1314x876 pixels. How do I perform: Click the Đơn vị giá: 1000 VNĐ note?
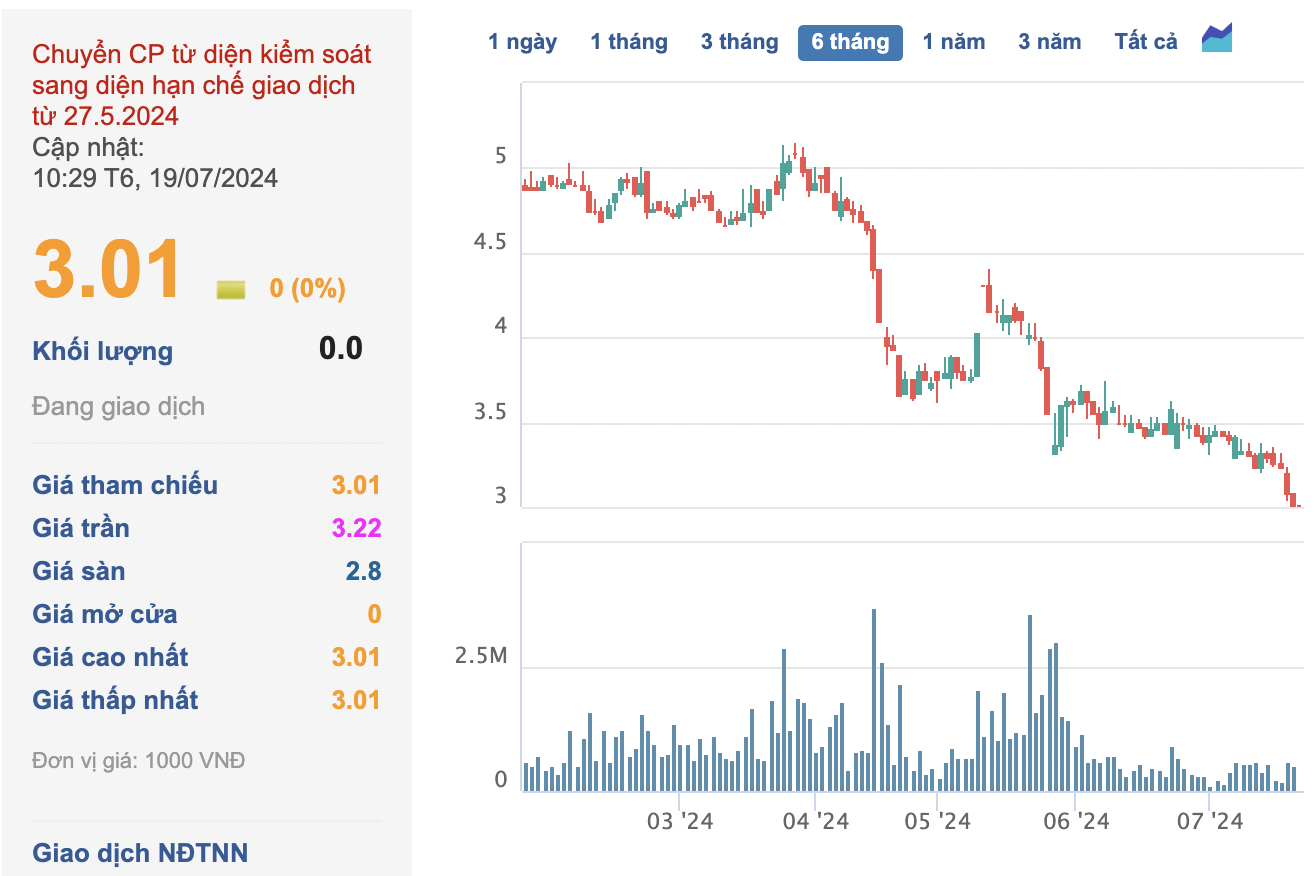point(139,760)
